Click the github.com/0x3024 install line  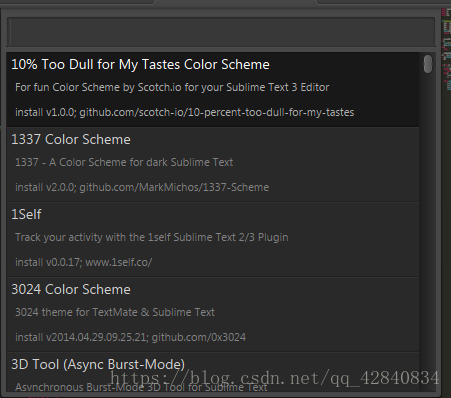(x=130, y=337)
